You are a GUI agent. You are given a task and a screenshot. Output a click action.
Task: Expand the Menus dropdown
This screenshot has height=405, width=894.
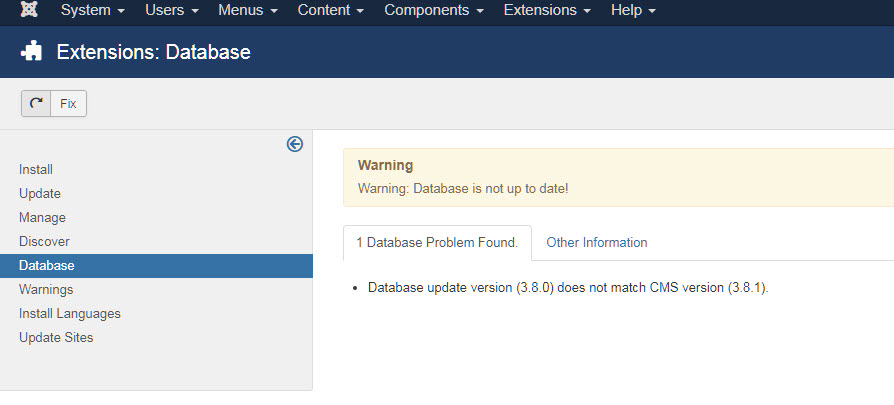pyautogui.click(x=248, y=10)
